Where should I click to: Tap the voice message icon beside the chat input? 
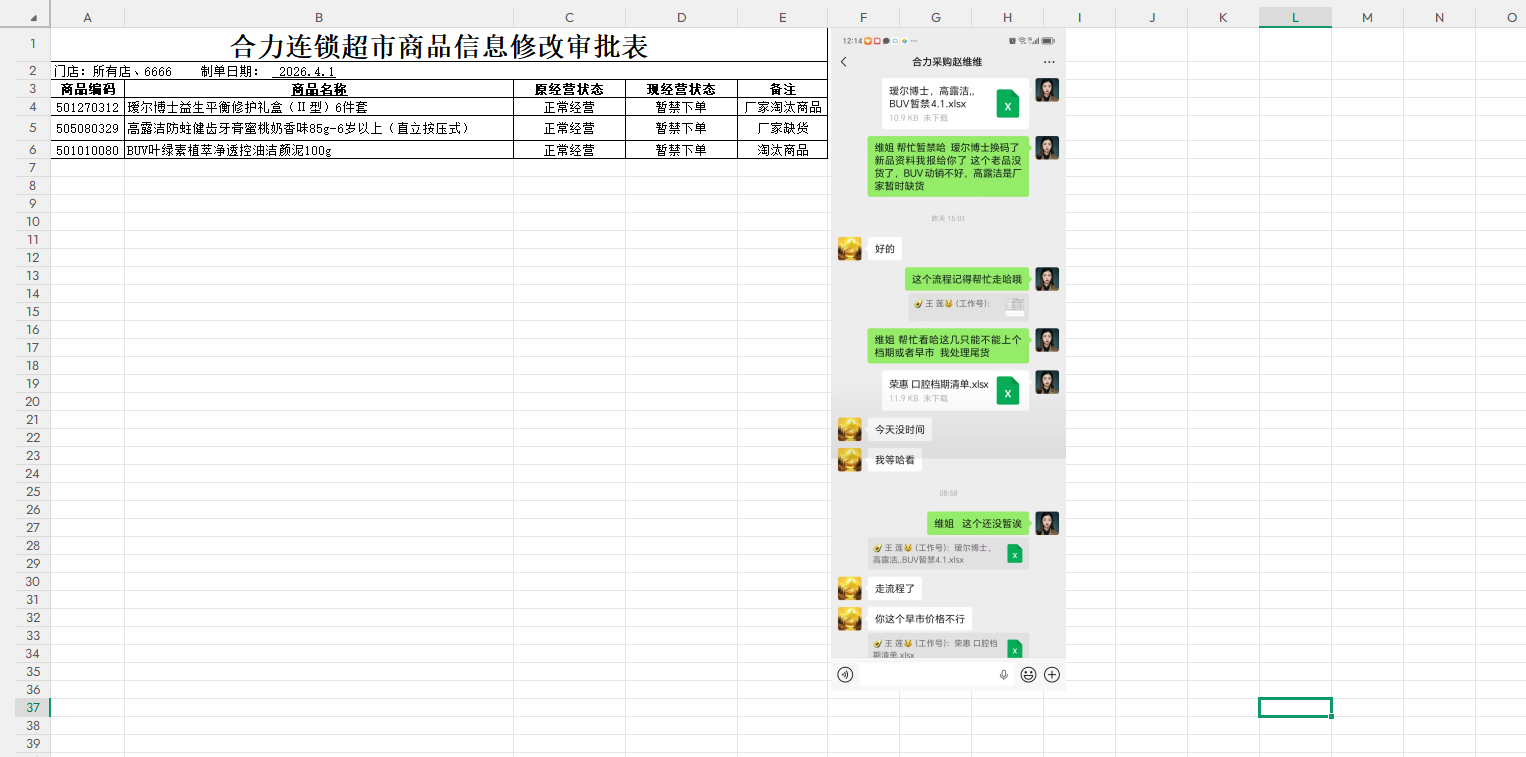845,675
